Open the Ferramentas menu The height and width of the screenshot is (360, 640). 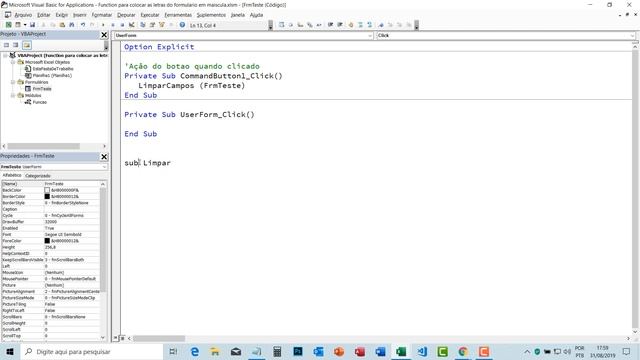point(178,15)
